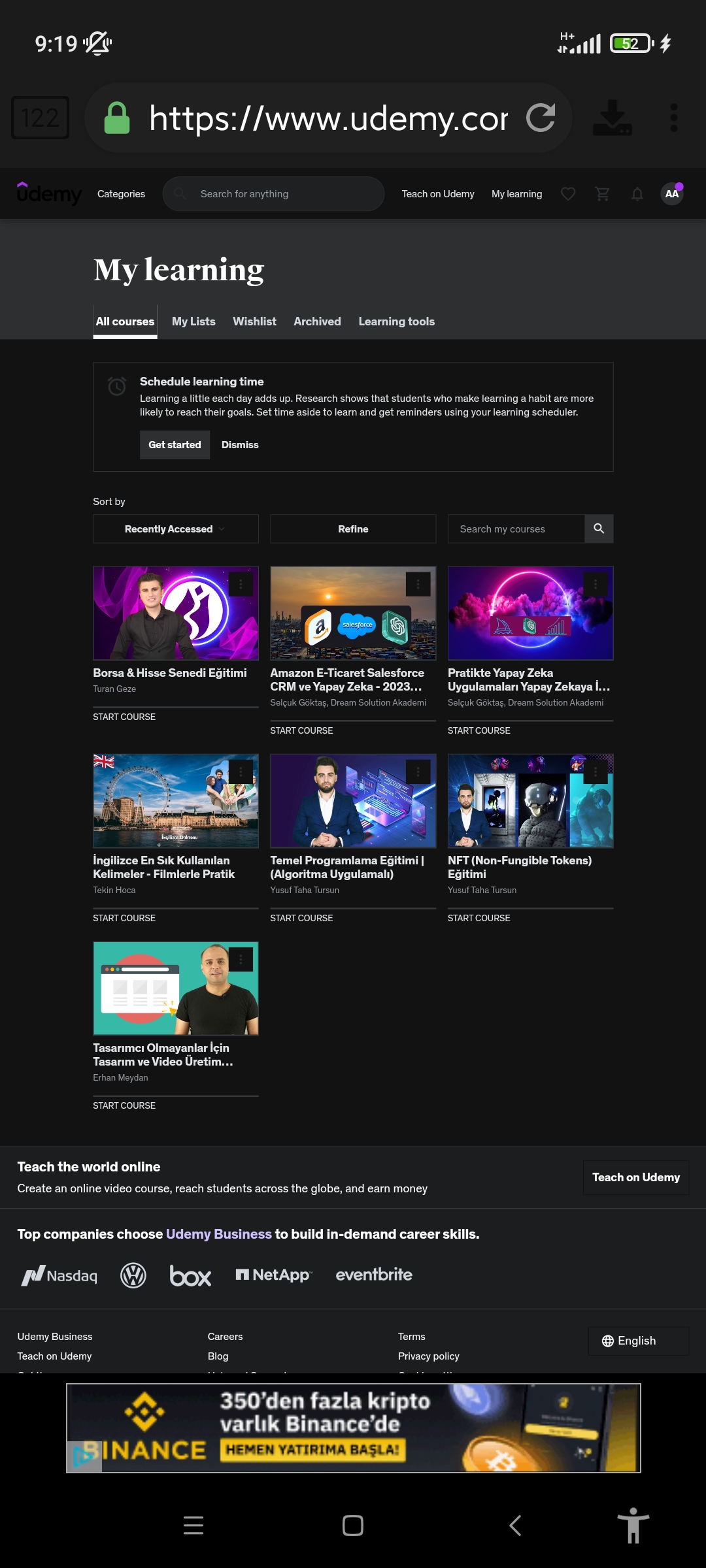Screen dimensions: 706x1568
Task: Click the Borsa & Hisse Senedi Eğitimi title
Action: (170, 673)
